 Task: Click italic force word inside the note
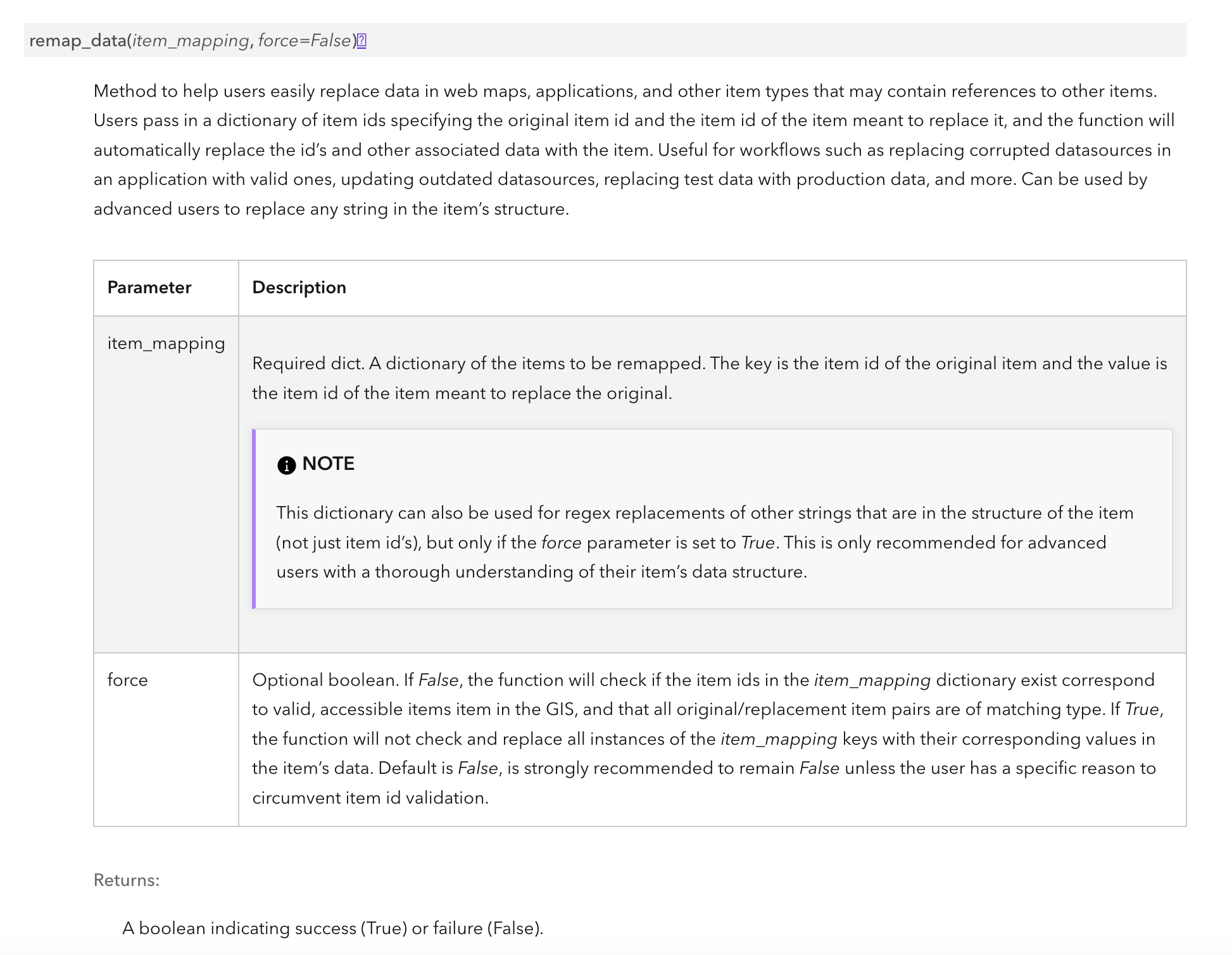pyautogui.click(x=561, y=543)
